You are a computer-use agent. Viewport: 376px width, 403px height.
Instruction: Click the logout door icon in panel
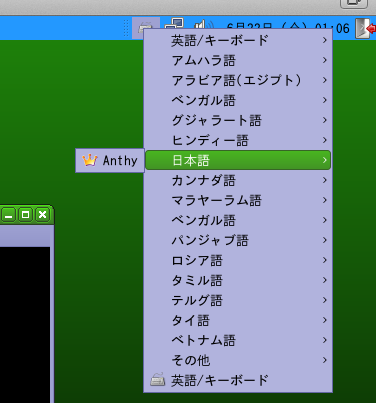point(365,28)
